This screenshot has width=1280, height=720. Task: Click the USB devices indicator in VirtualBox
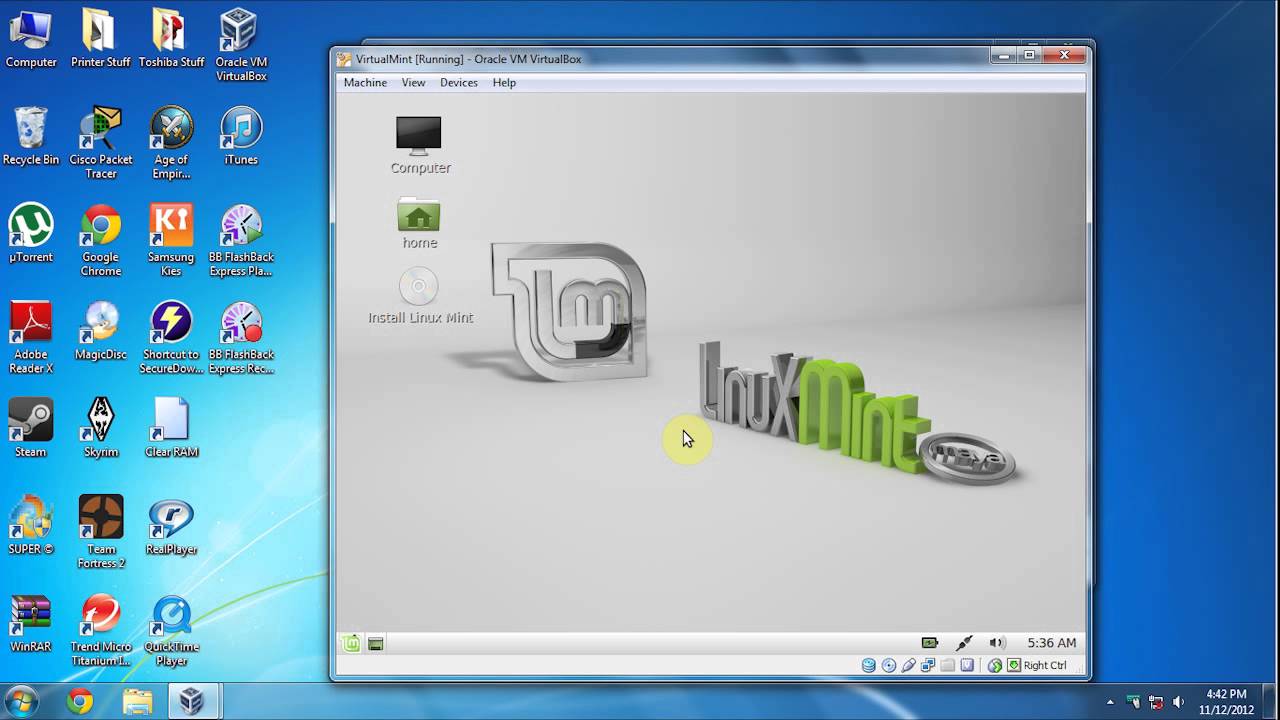[x=909, y=665]
